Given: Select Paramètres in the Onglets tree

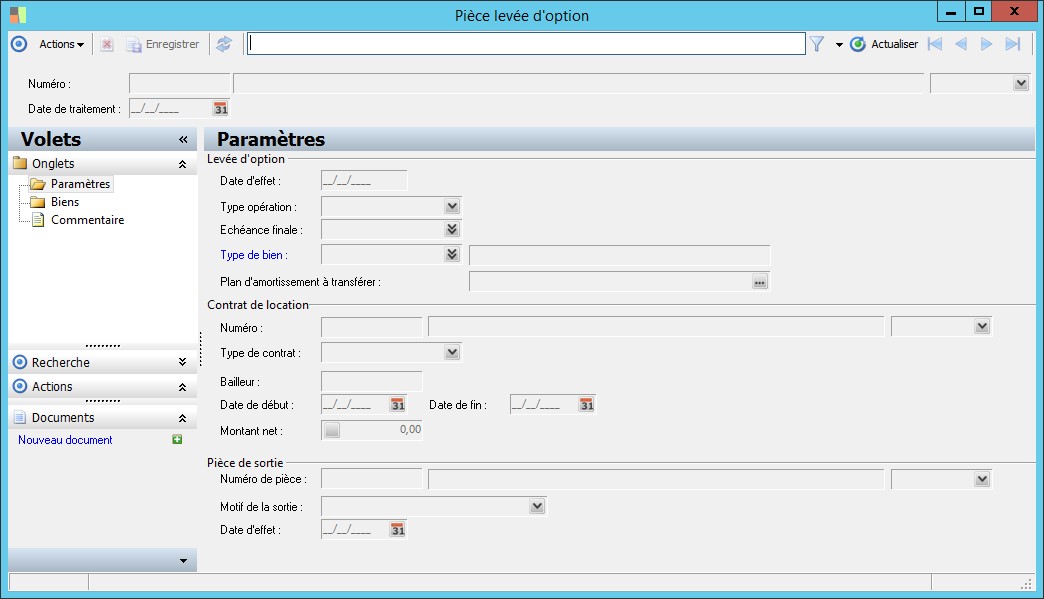Looking at the screenshot, I should tap(80, 184).
